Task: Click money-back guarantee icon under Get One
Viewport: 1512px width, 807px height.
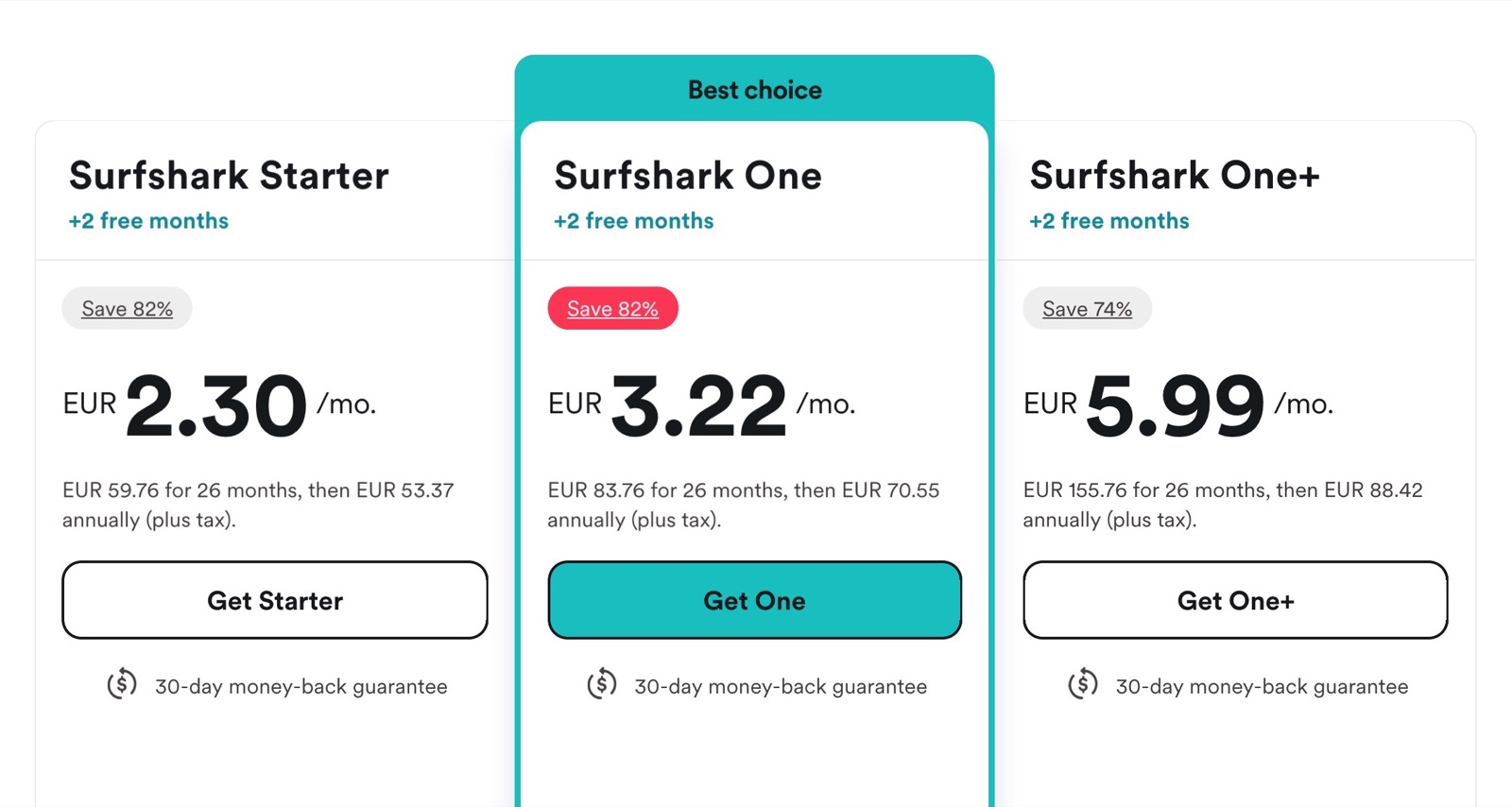Action: coord(602,684)
